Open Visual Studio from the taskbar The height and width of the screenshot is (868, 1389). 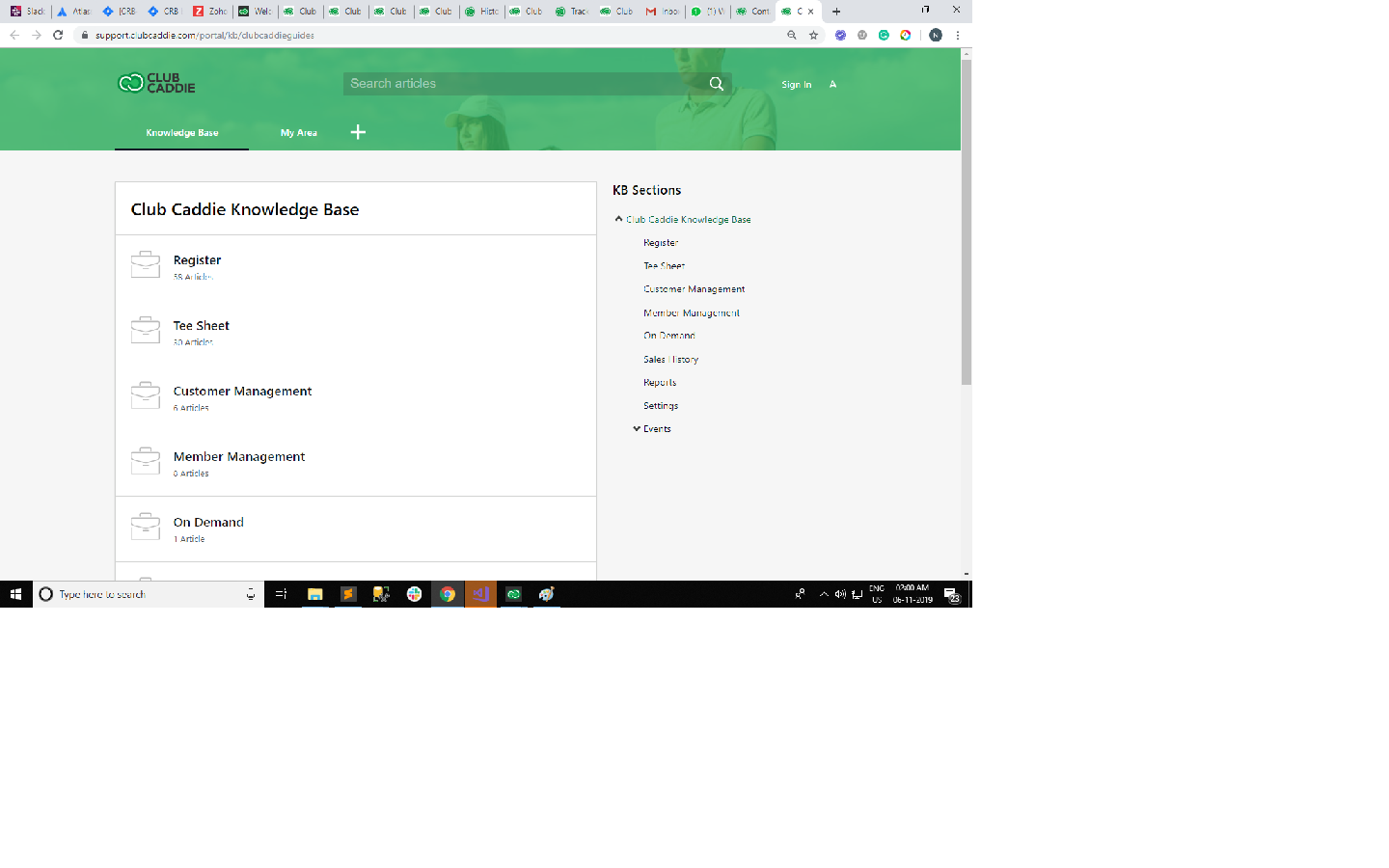(480, 594)
